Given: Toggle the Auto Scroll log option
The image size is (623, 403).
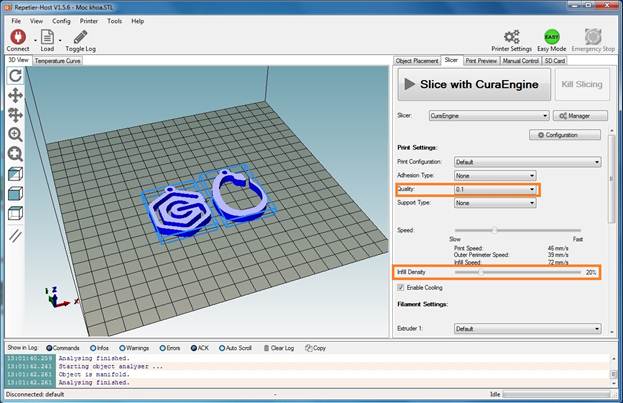Looking at the screenshot, I should point(221,348).
